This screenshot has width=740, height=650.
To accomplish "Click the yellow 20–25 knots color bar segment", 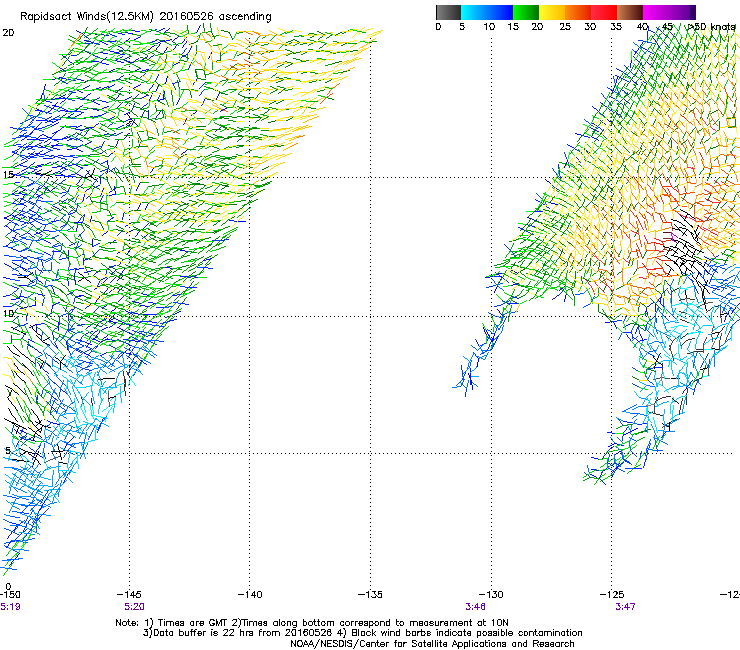I will [x=552, y=12].
